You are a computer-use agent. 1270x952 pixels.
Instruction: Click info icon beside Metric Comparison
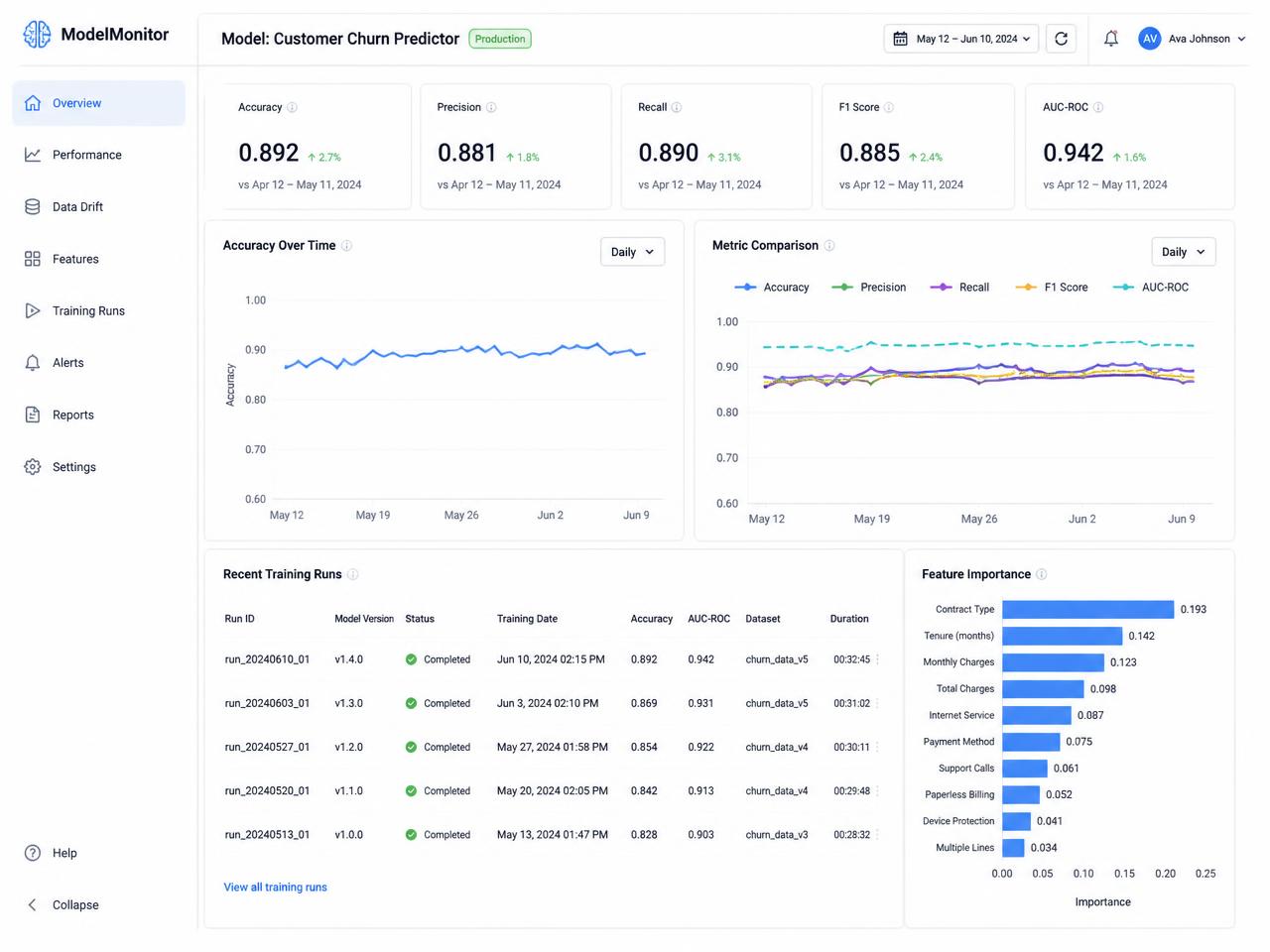pyautogui.click(x=829, y=246)
